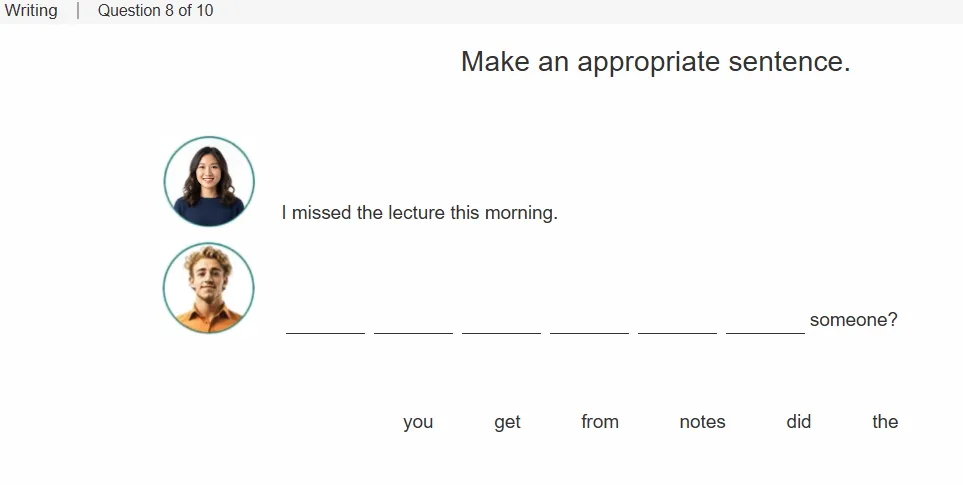Click the "Question 8 of 10" indicator

(x=155, y=10)
